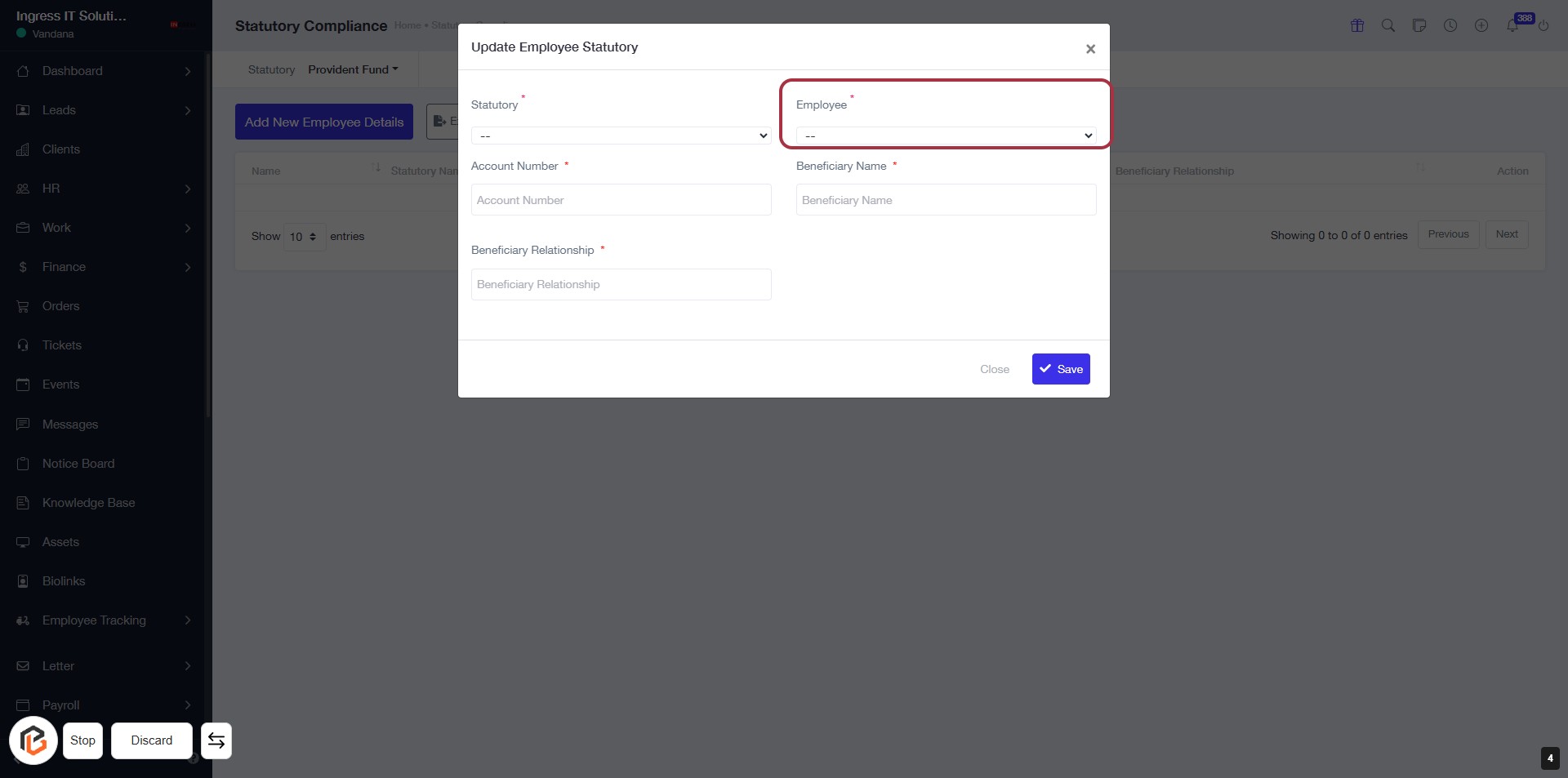Open the Employee dropdown
Image resolution: width=1568 pixels, height=778 pixels.
[x=946, y=136]
